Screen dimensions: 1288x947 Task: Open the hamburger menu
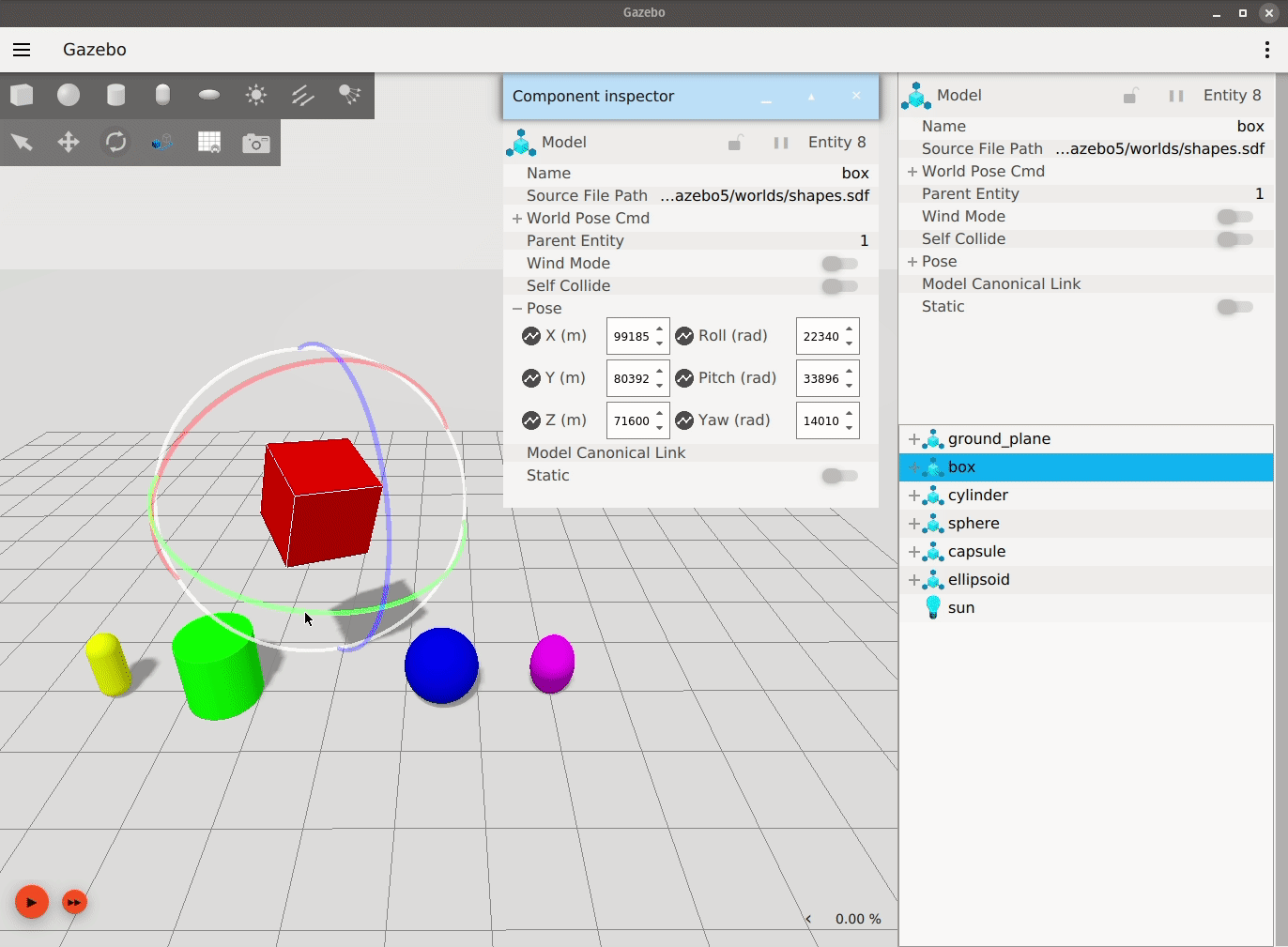click(x=22, y=50)
